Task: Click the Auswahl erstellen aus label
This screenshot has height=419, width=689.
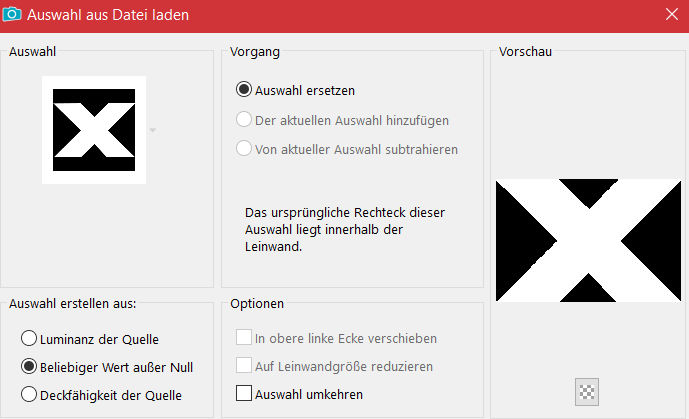Action: (72, 303)
